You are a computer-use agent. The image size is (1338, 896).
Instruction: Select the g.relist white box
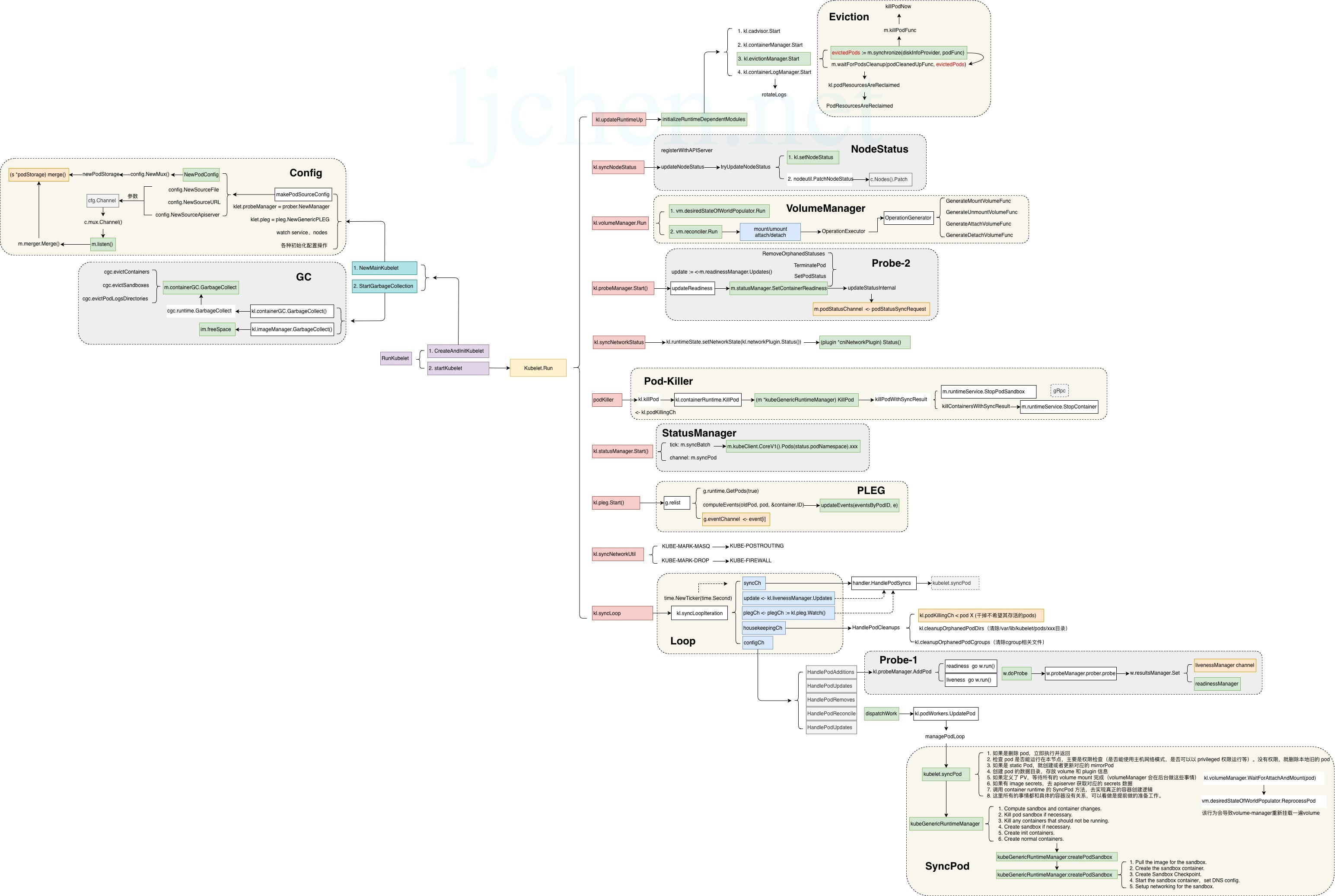676,503
